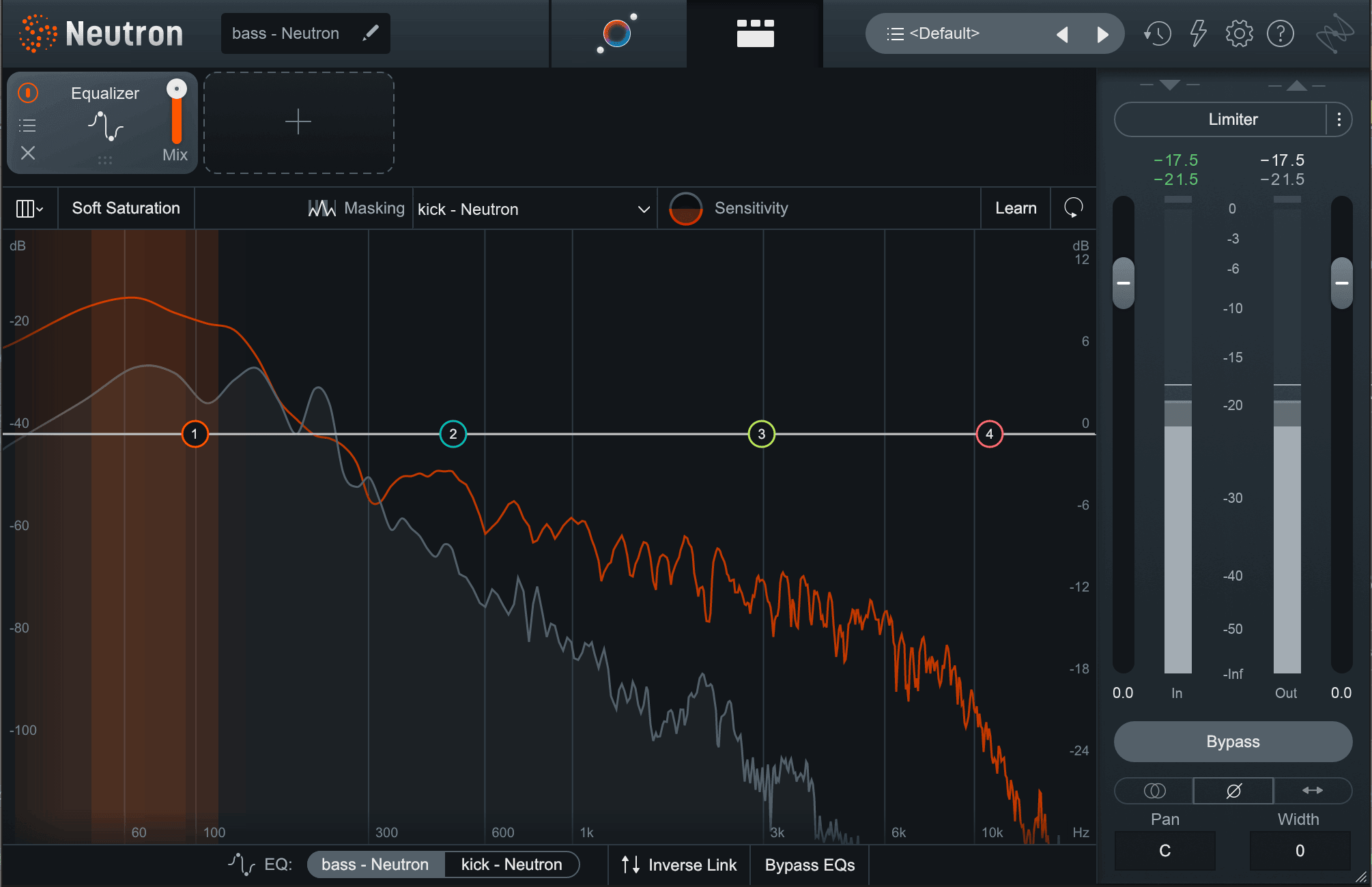Click the Pan value field showing C
This screenshot has width=1372, height=887.
1165,851
